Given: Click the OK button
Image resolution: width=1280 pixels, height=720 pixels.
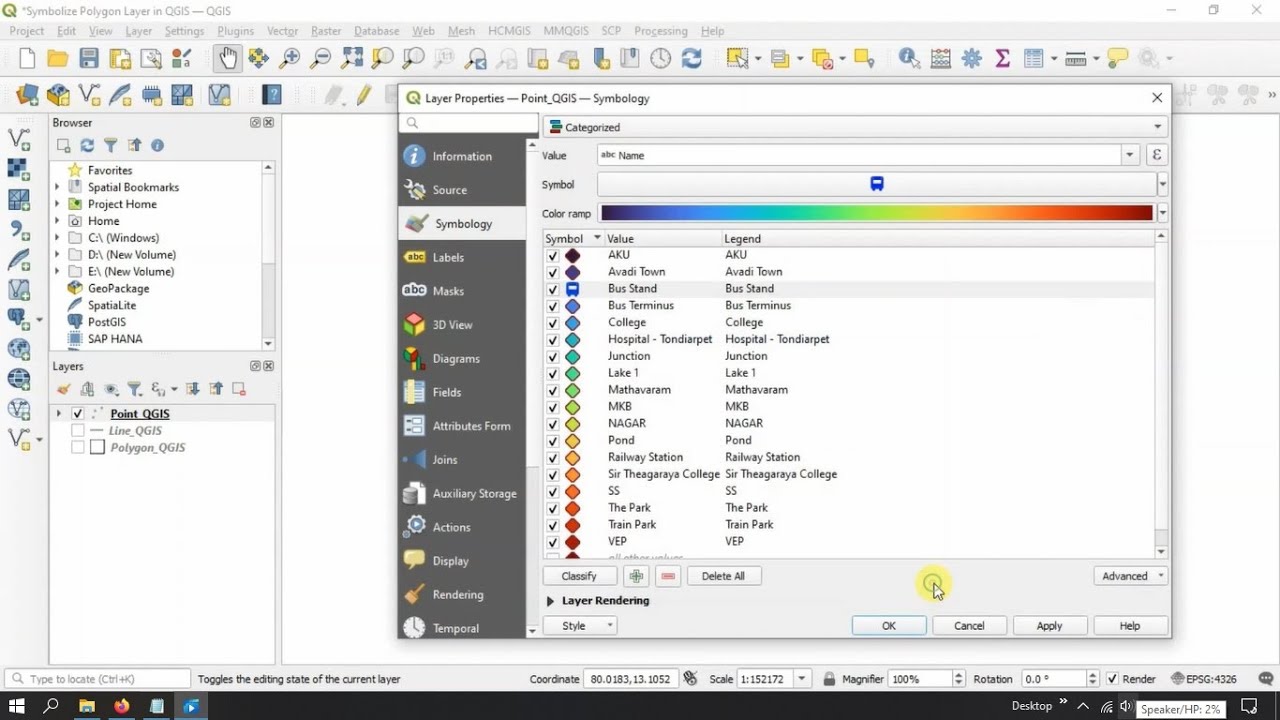Looking at the screenshot, I should (889, 626).
